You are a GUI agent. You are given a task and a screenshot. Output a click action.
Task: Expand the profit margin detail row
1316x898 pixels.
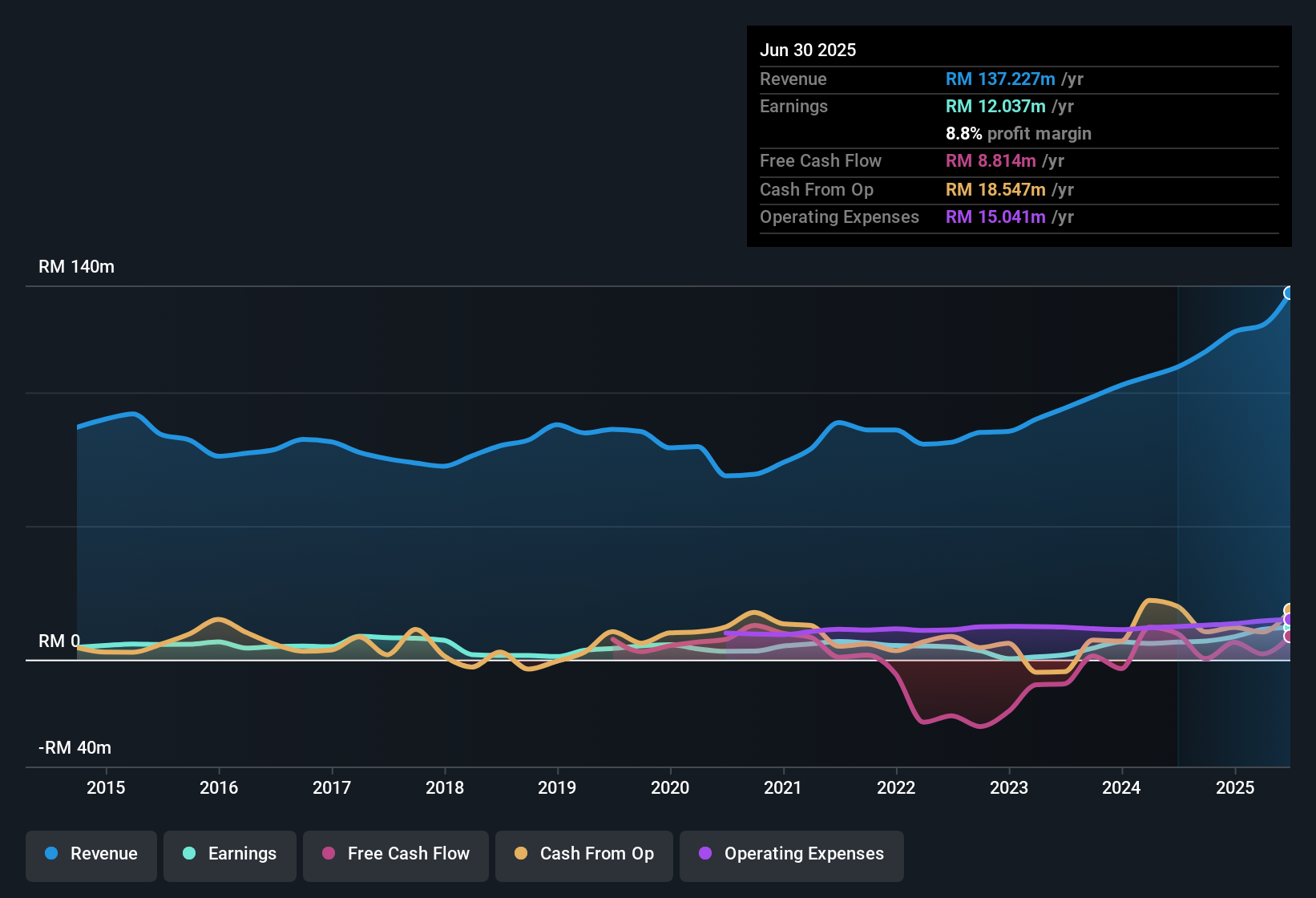1019,133
